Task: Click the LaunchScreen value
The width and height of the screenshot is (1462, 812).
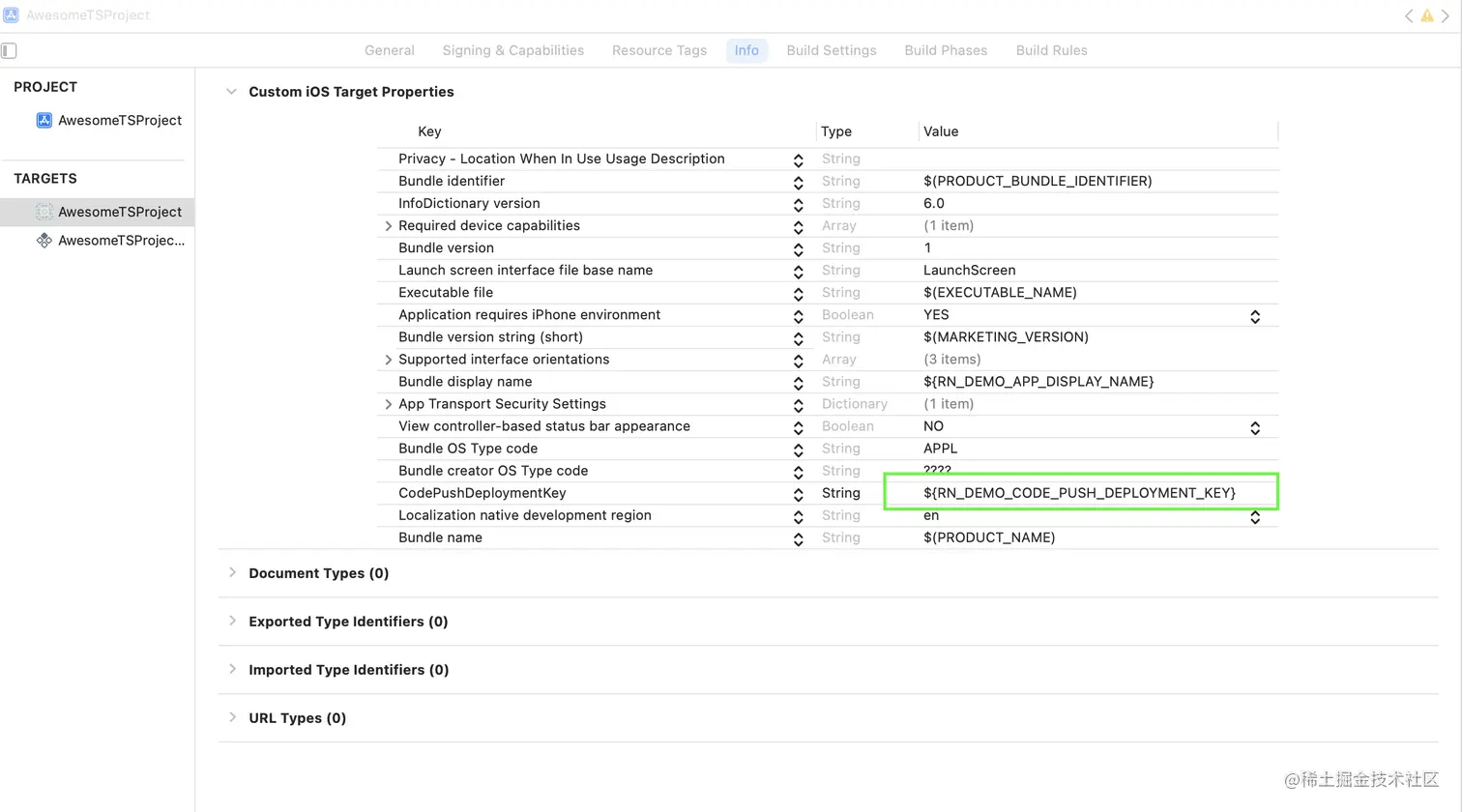Action: [969, 271]
